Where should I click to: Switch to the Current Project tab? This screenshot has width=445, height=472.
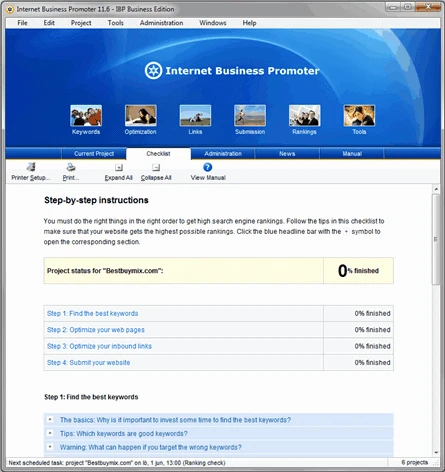click(94, 154)
